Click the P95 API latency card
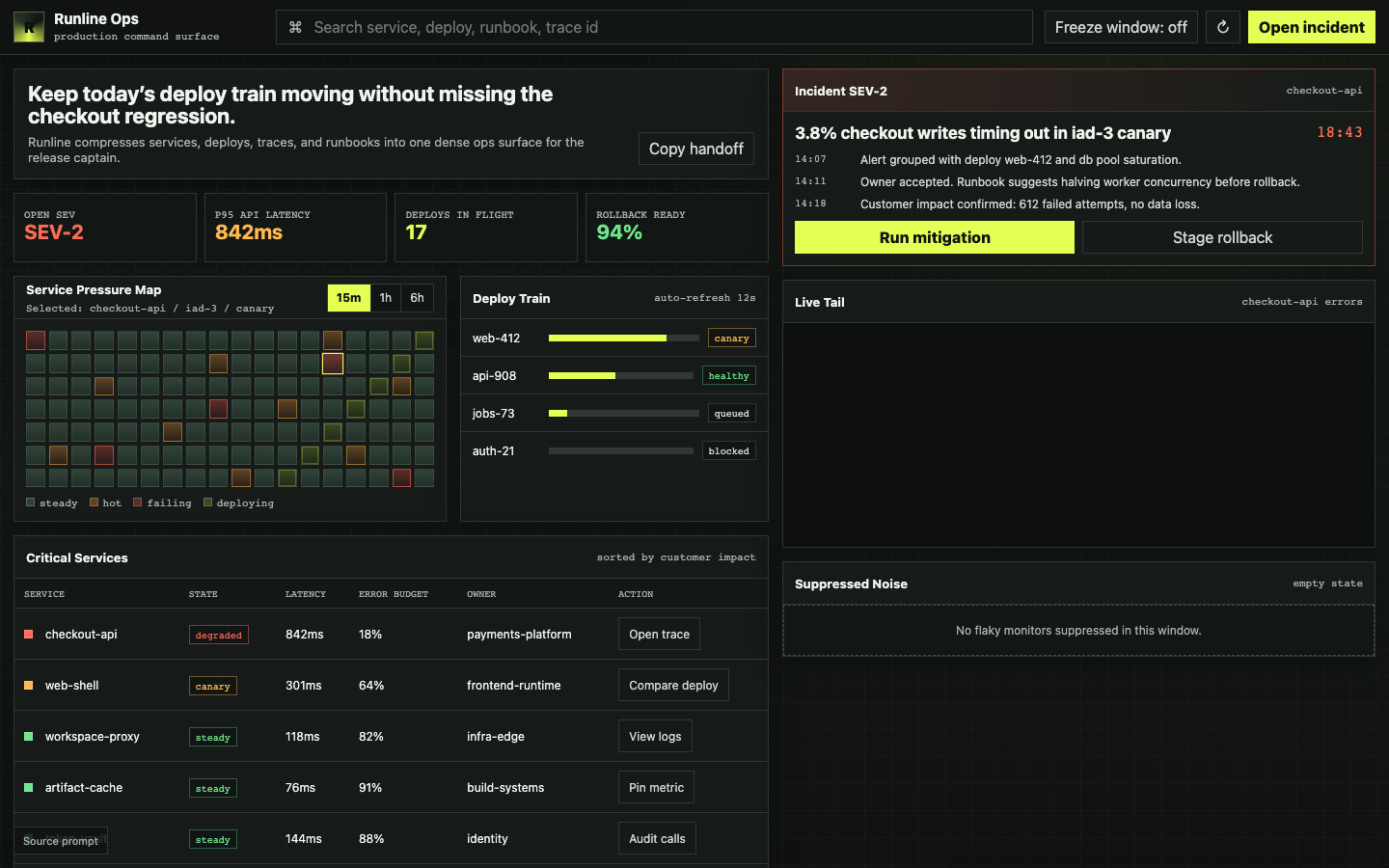 (x=295, y=228)
